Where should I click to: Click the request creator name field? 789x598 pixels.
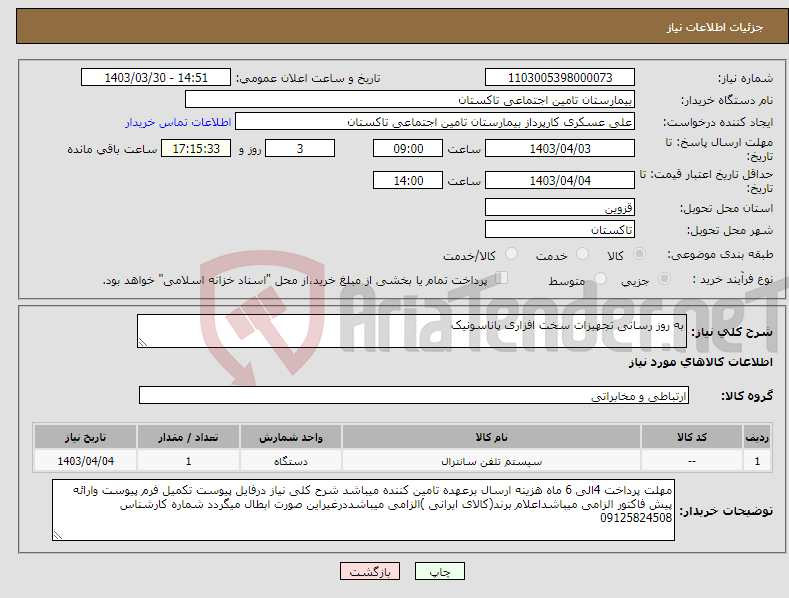[435, 121]
